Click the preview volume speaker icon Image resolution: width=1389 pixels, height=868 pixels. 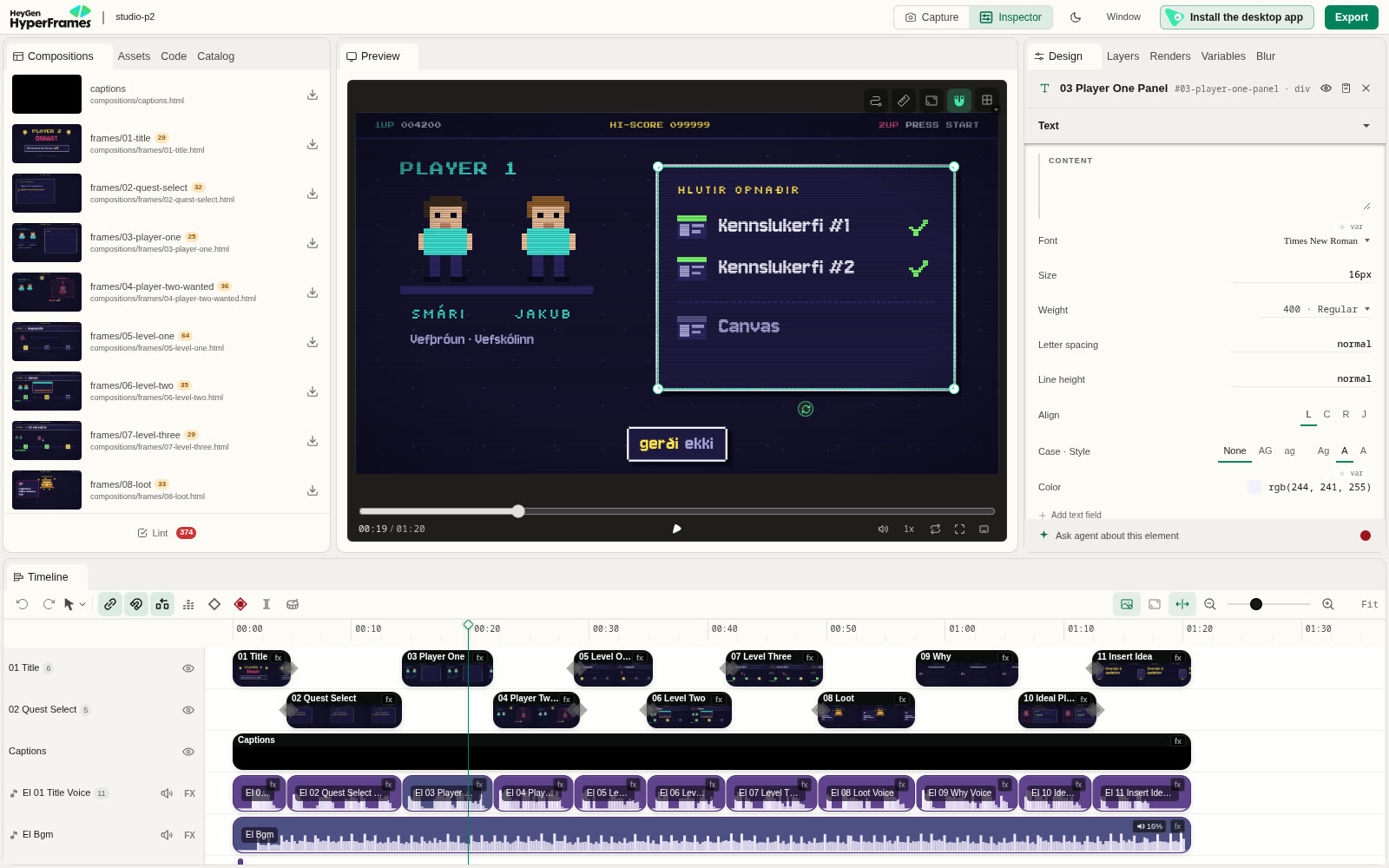[883, 529]
